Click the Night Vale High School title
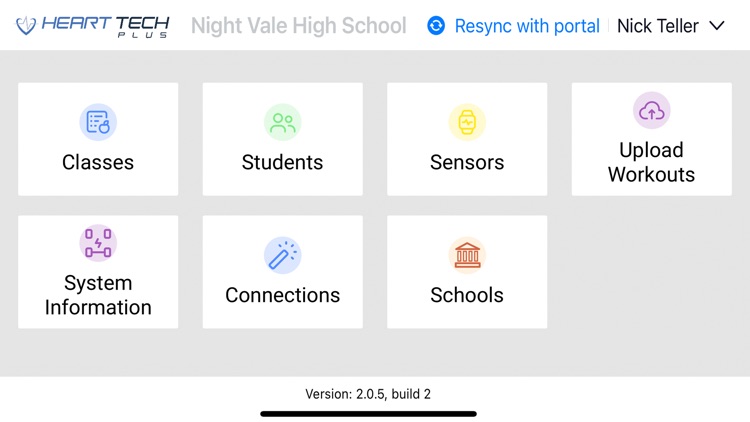The width and height of the screenshot is (750, 422). click(x=298, y=26)
